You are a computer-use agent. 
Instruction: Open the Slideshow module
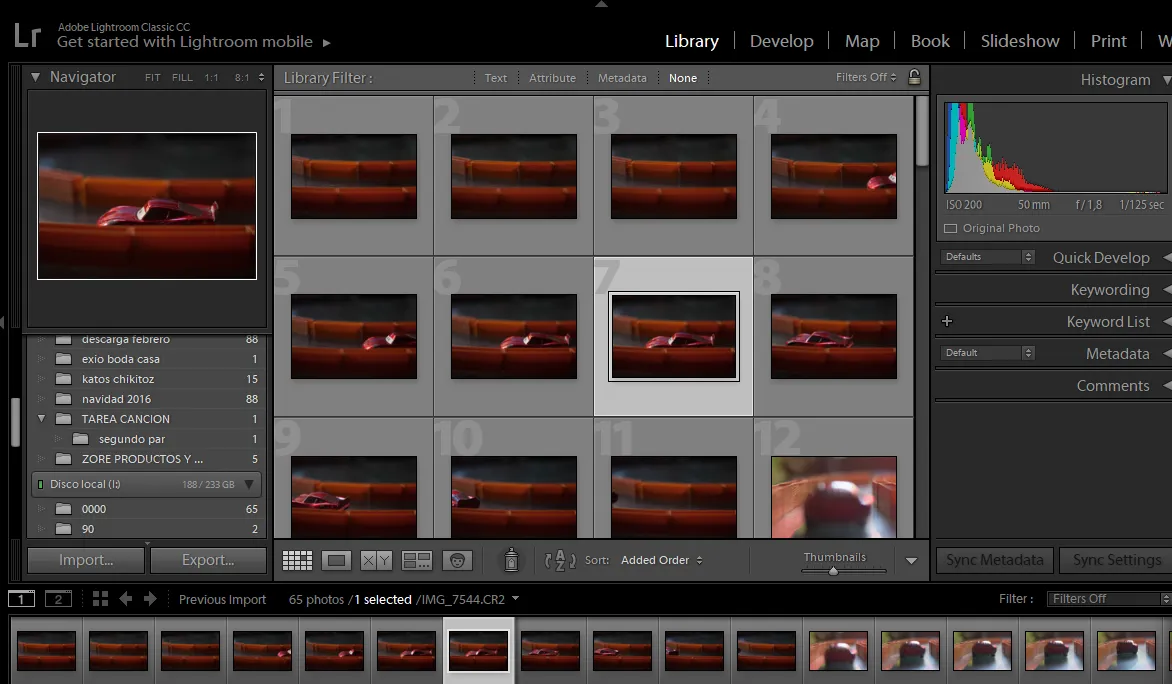[1020, 41]
